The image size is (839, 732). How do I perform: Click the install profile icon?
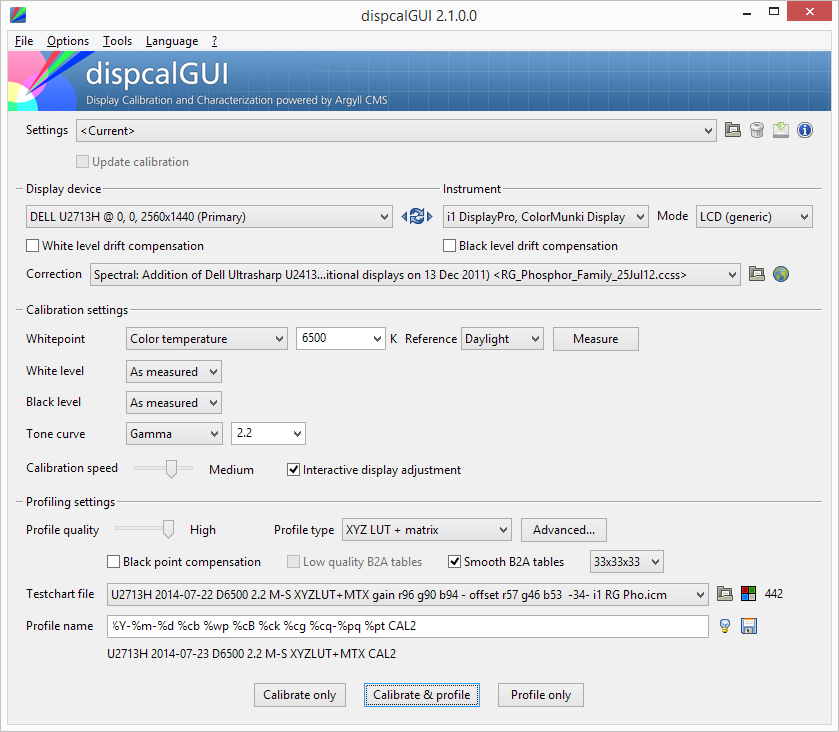click(x=781, y=130)
